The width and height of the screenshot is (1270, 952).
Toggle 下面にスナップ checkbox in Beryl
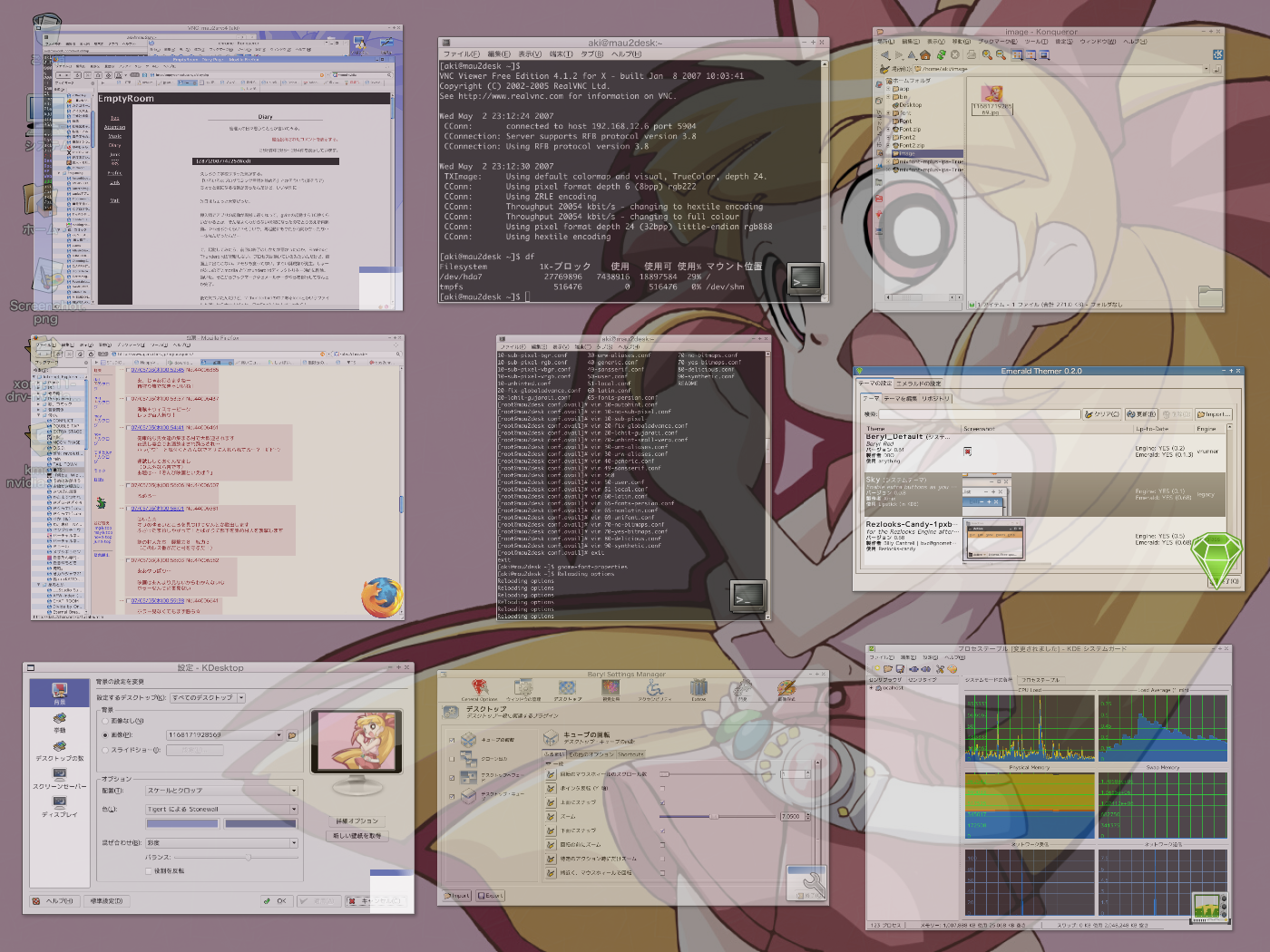pos(662,831)
